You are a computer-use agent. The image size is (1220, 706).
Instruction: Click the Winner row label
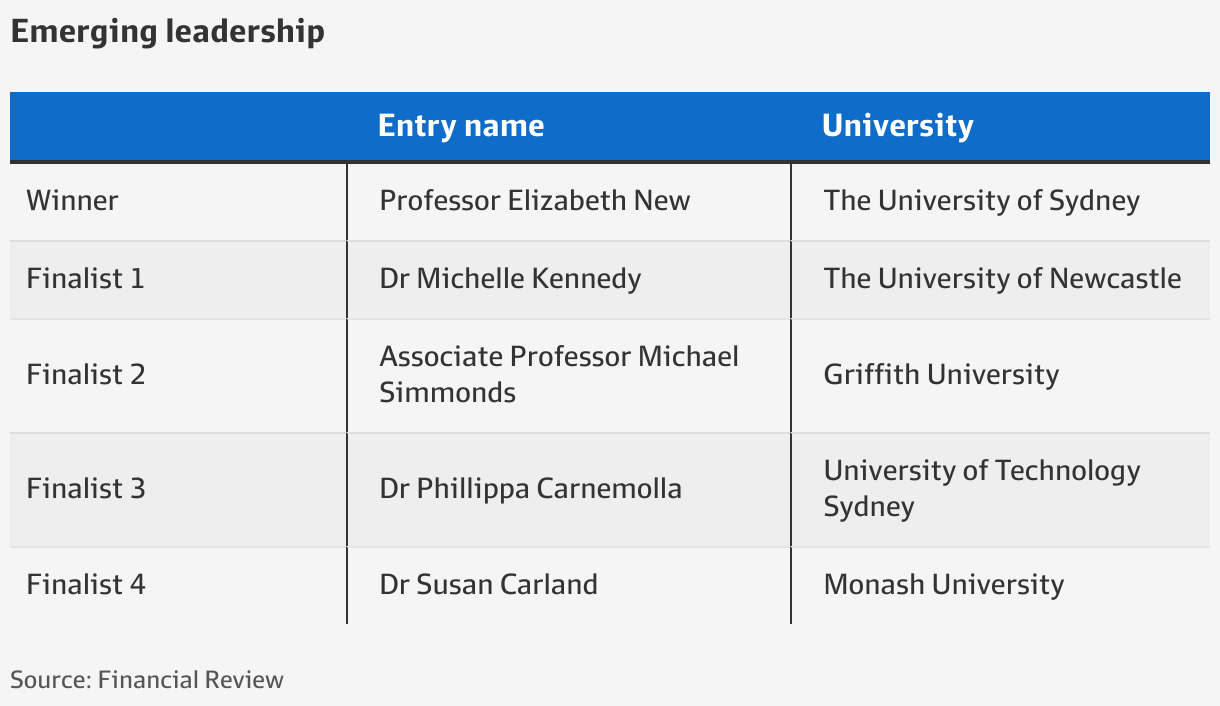tap(72, 200)
